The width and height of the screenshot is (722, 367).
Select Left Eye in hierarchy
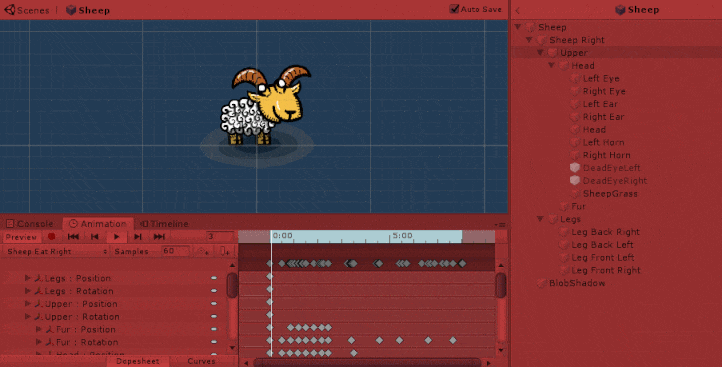click(601, 79)
